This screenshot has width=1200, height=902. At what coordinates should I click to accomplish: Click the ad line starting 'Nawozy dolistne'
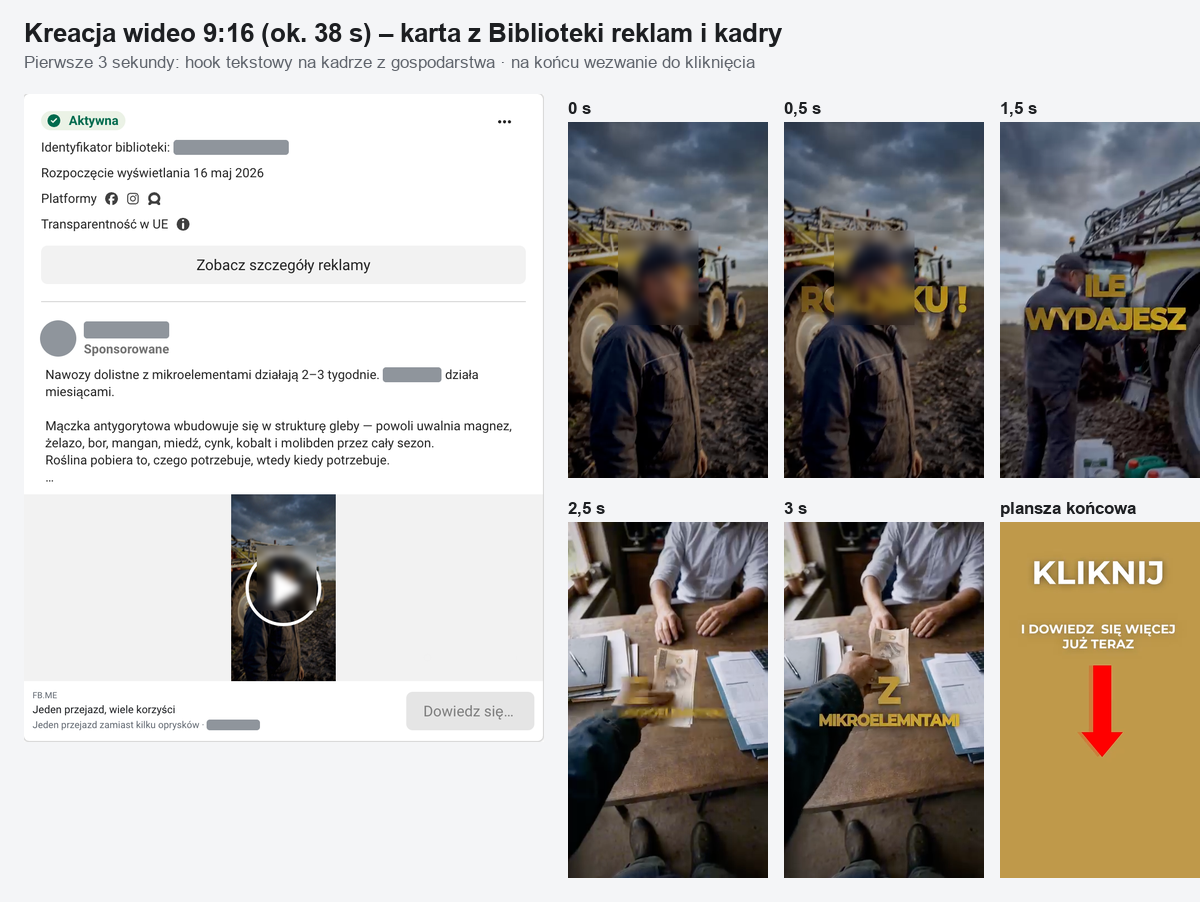[262, 383]
